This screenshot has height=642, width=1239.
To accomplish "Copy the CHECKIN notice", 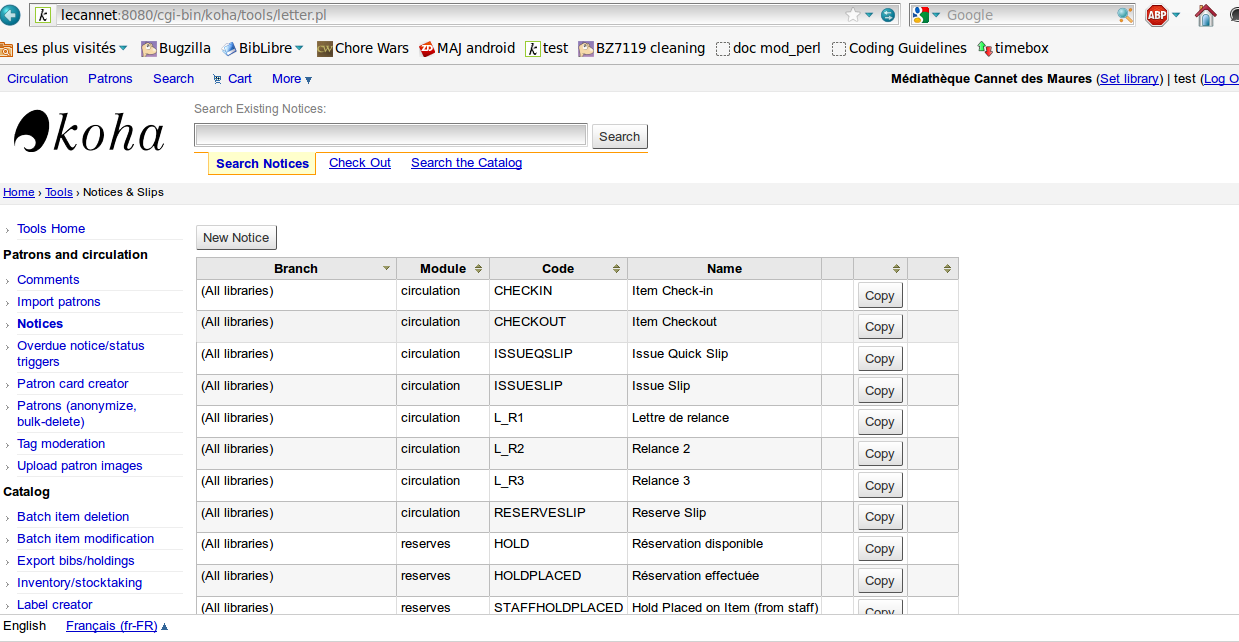I will 879,295.
